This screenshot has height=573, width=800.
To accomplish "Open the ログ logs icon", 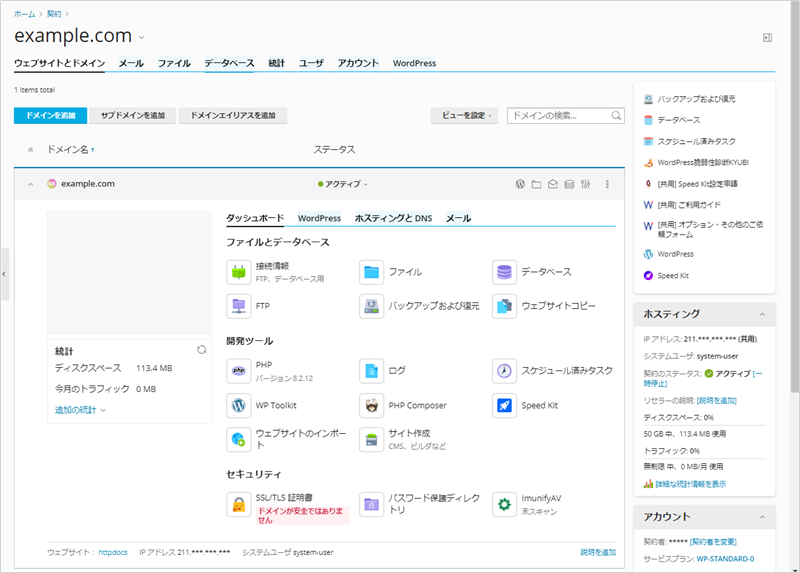I will tap(371, 371).
